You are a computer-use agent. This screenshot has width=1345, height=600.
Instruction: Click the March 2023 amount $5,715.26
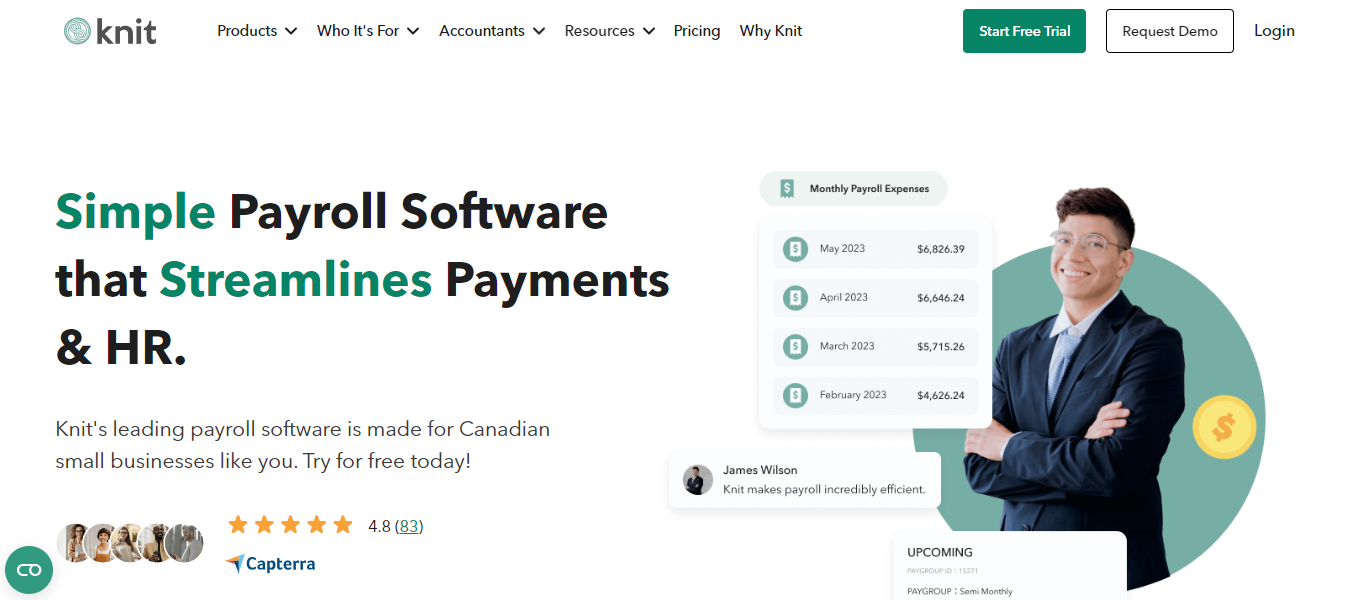pyautogui.click(x=941, y=347)
